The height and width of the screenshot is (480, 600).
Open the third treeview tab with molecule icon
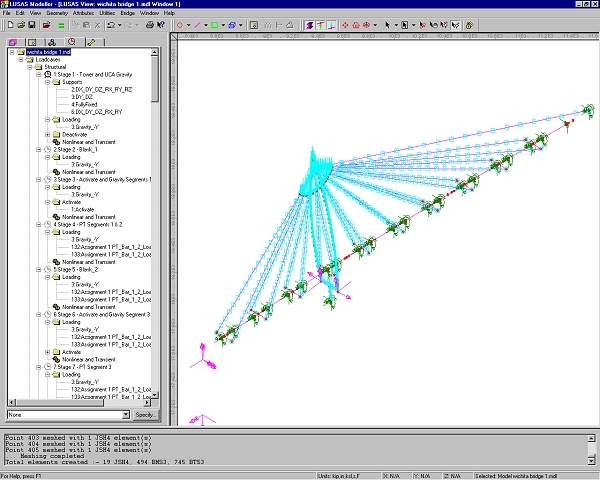point(53,42)
